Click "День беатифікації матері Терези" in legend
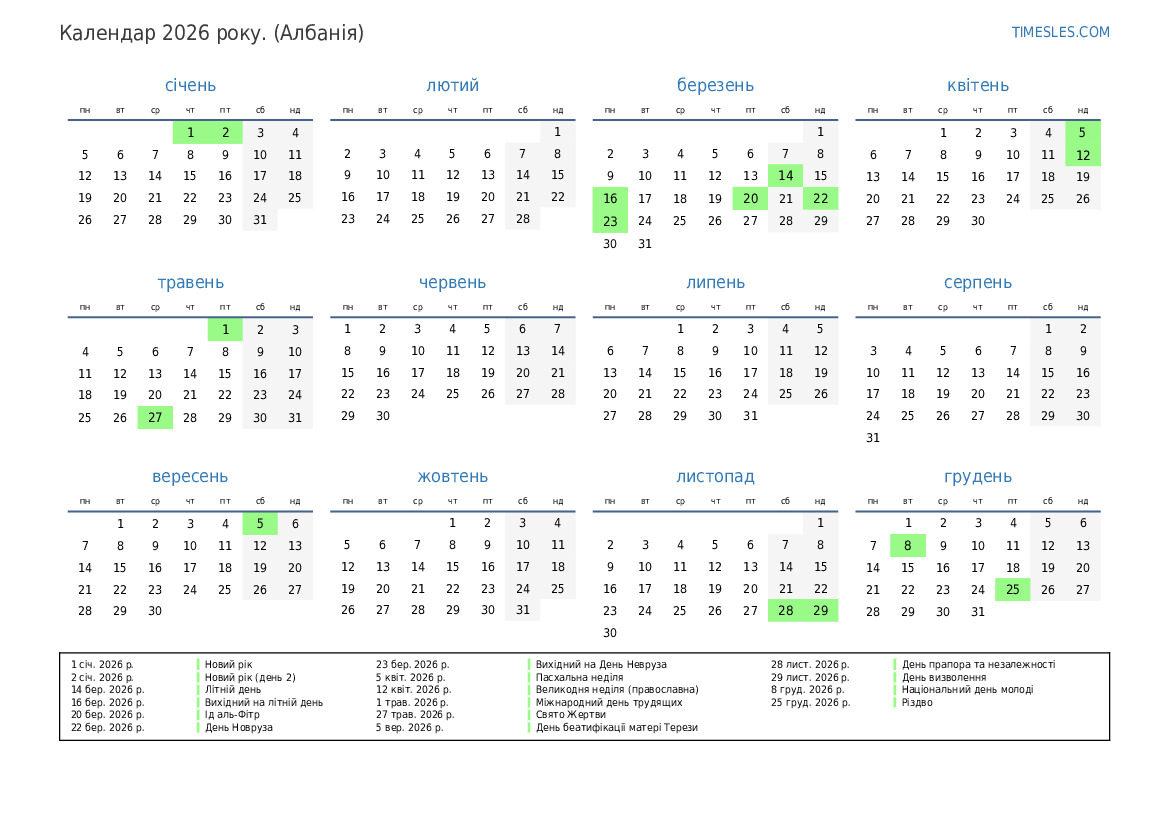This screenshot has width=1169, height=827. tap(616, 727)
